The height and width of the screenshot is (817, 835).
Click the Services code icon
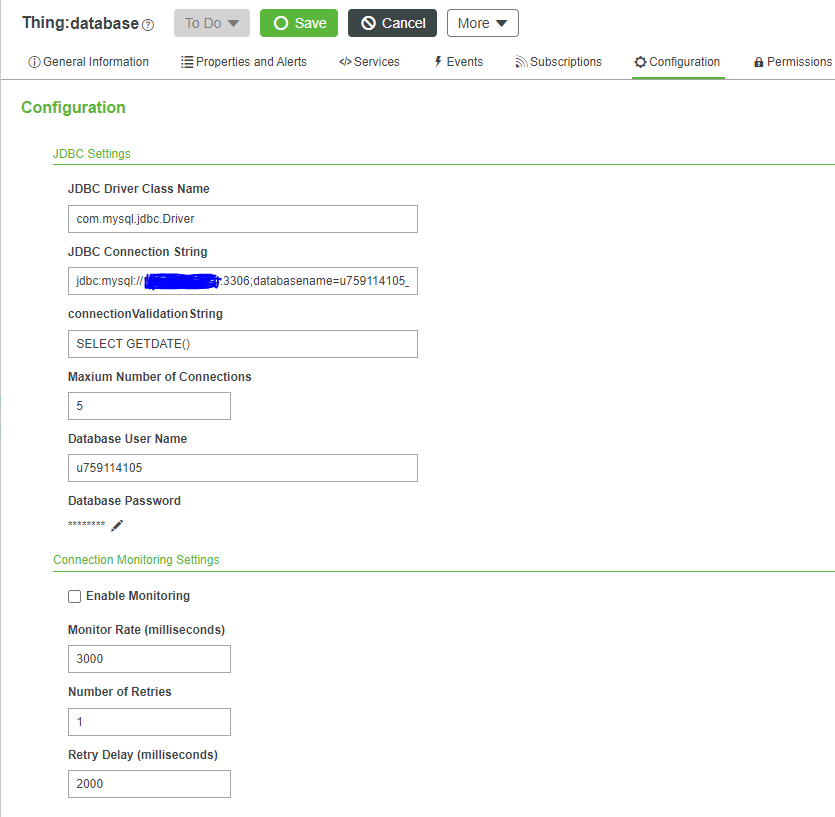344,61
